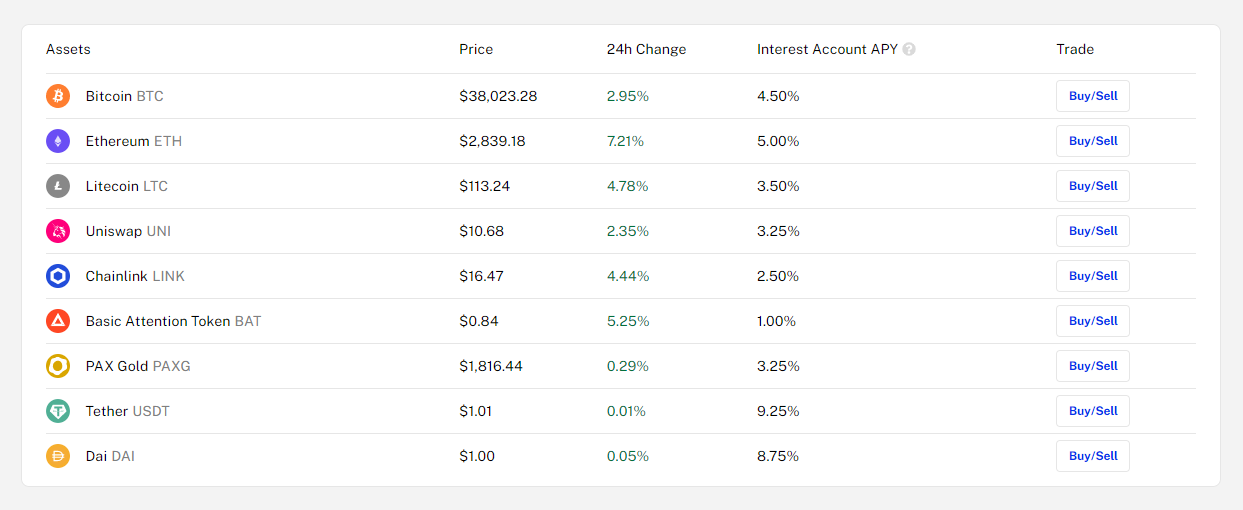Screen dimensions: 1243x510
Task: Select the Dai DAI asset name
Action: click(x=110, y=456)
